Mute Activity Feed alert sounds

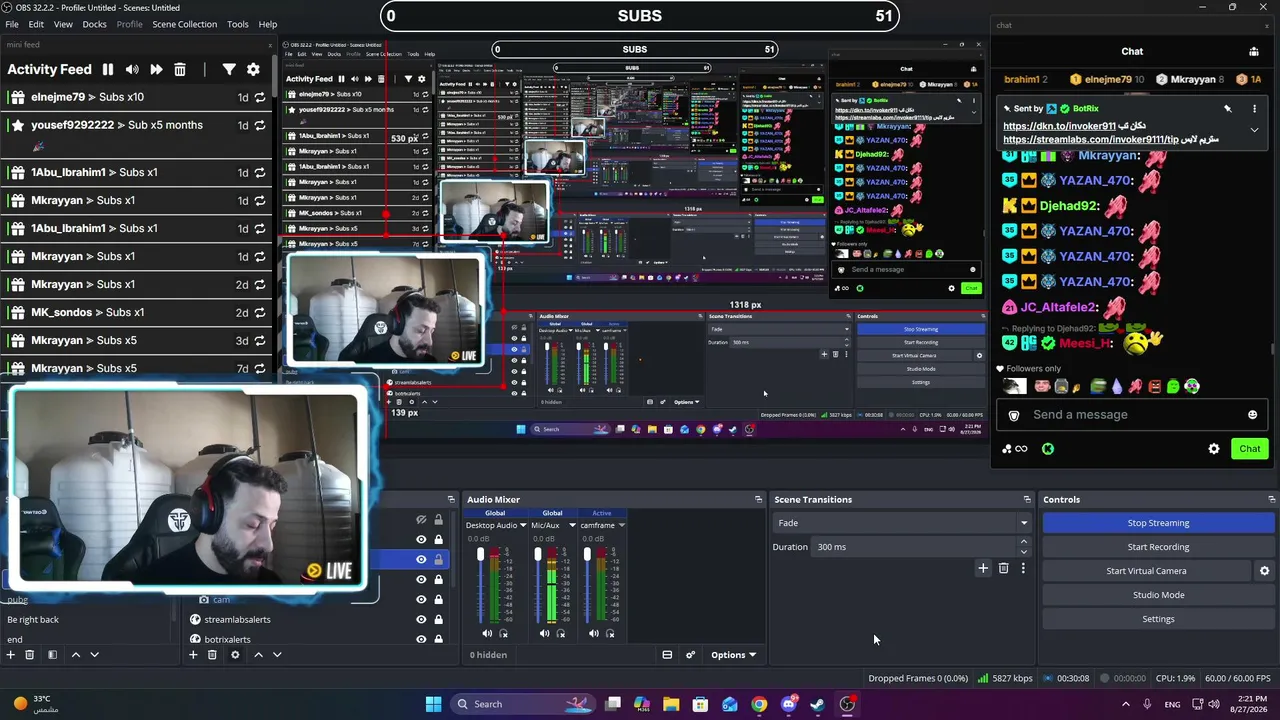[132, 69]
